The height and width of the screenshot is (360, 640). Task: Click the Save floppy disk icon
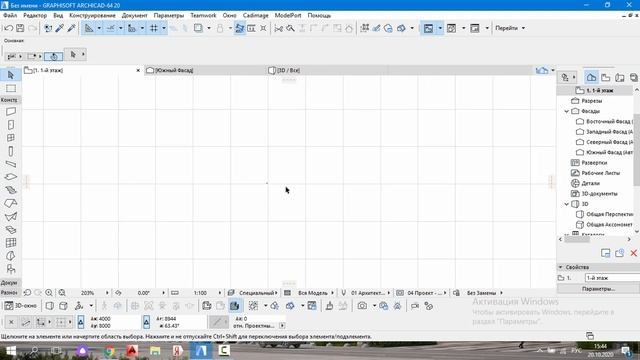[x=20, y=28]
